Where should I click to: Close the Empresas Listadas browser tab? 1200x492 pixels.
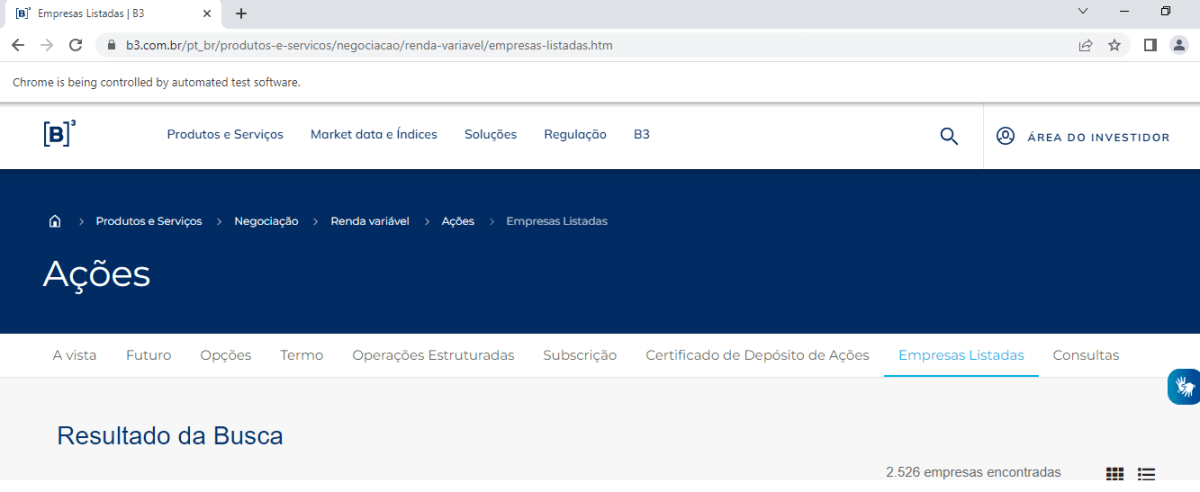(207, 14)
